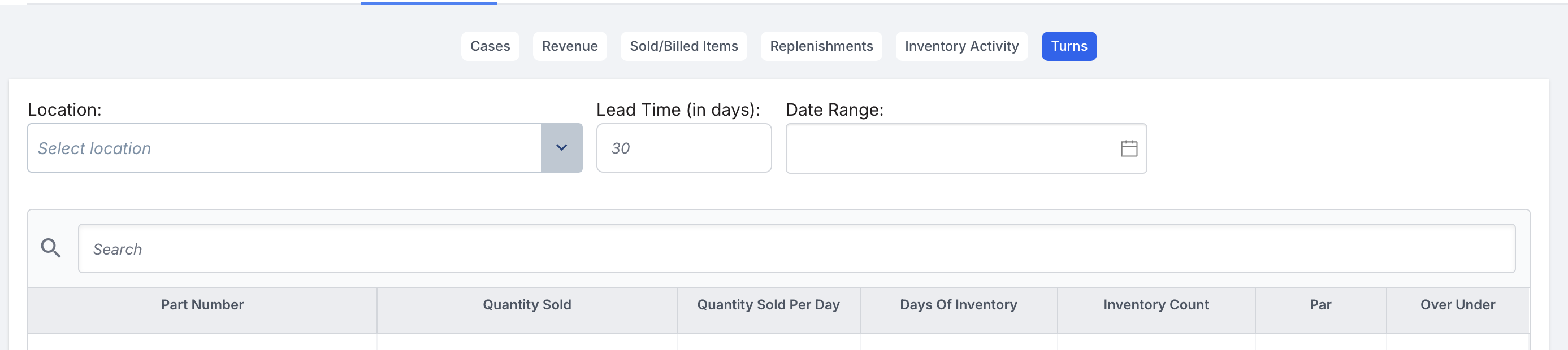Open the Sold/Billed Items tab

(683, 46)
